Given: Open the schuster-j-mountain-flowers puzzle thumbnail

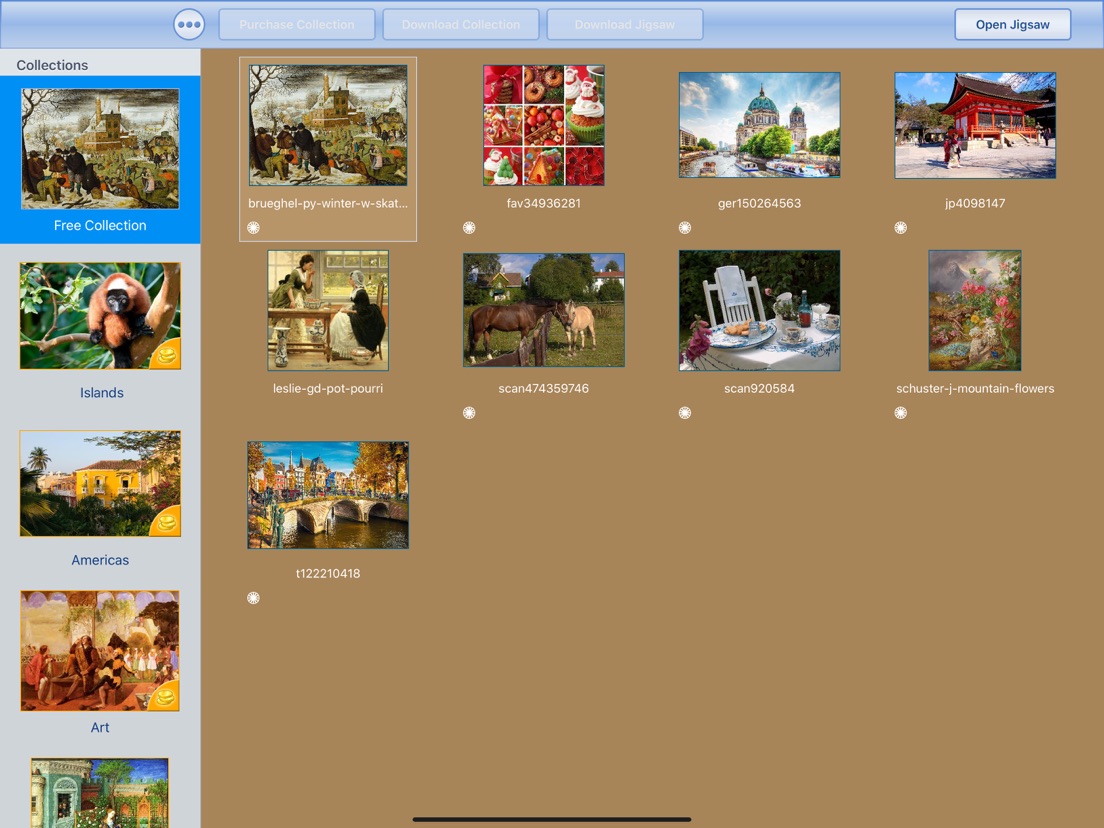Looking at the screenshot, I should click(974, 310).
